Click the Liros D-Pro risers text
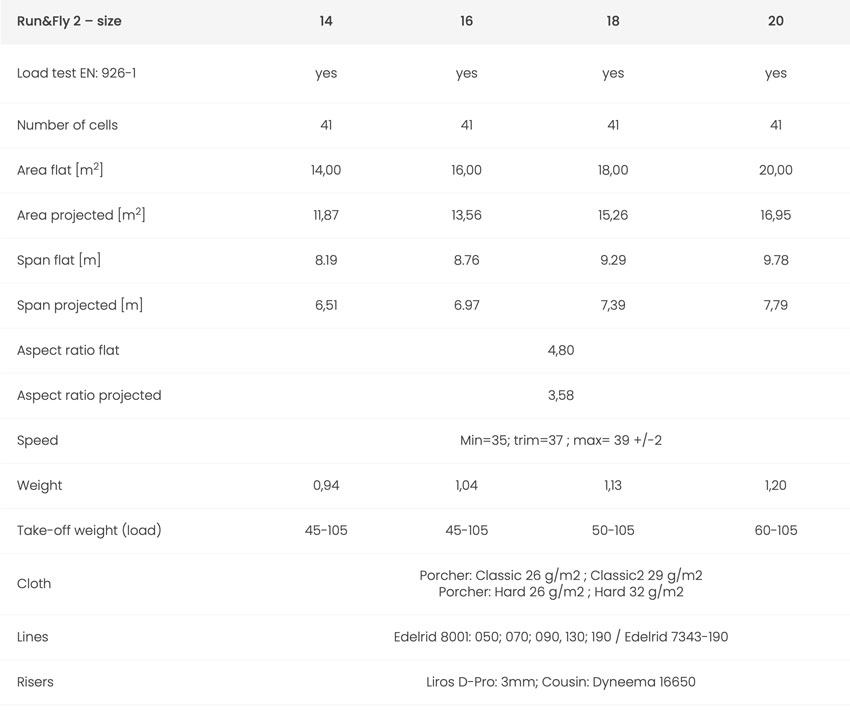850x710 pixels. [561, 682]
